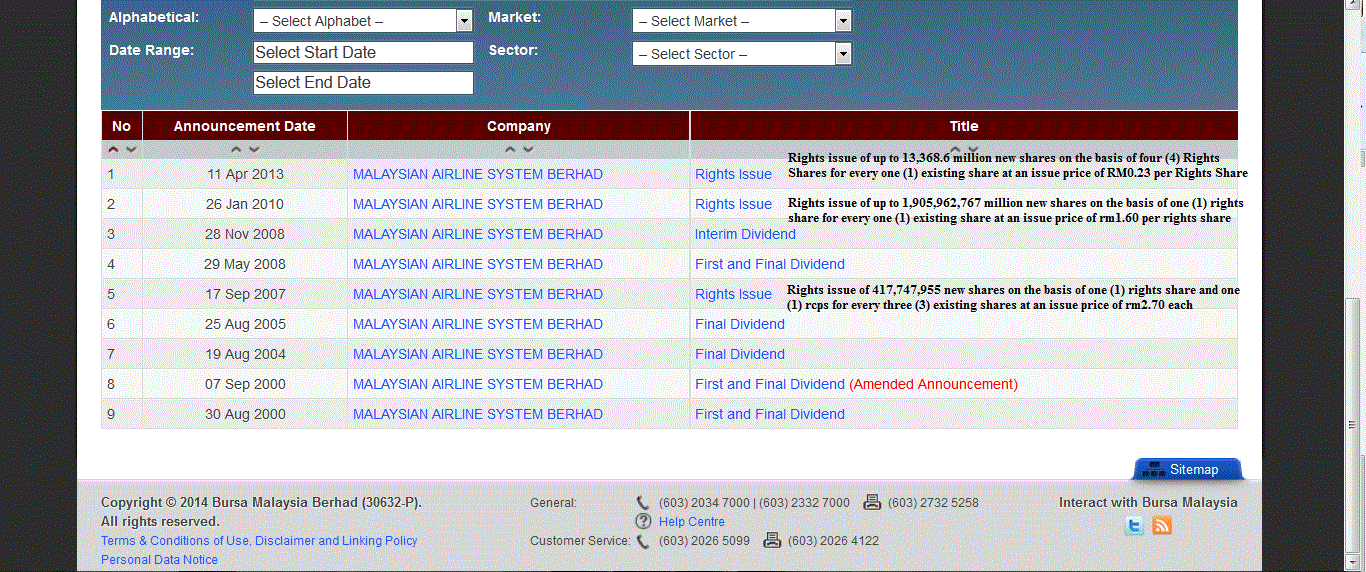Open Malaysian Airline System Berhad link in row 6
The image size is (1366, 572).
click(x=478, y=324)
